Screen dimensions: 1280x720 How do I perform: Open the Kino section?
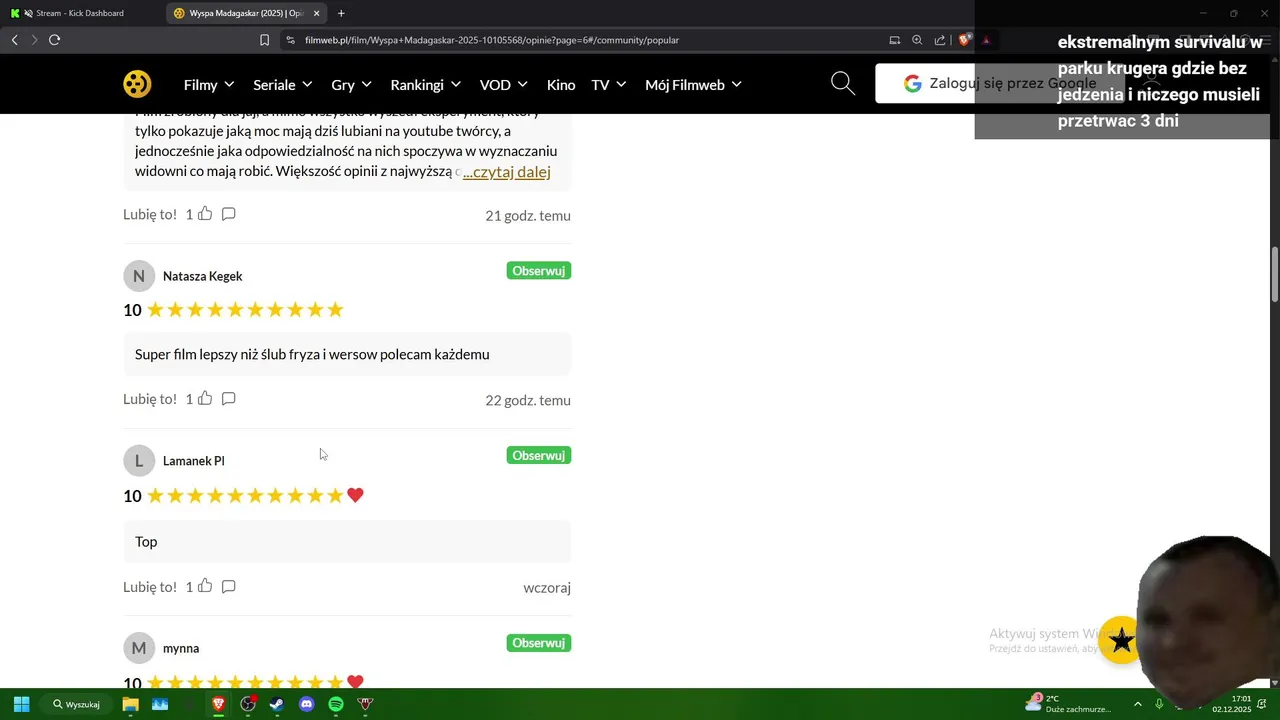(x=561, y=85)
